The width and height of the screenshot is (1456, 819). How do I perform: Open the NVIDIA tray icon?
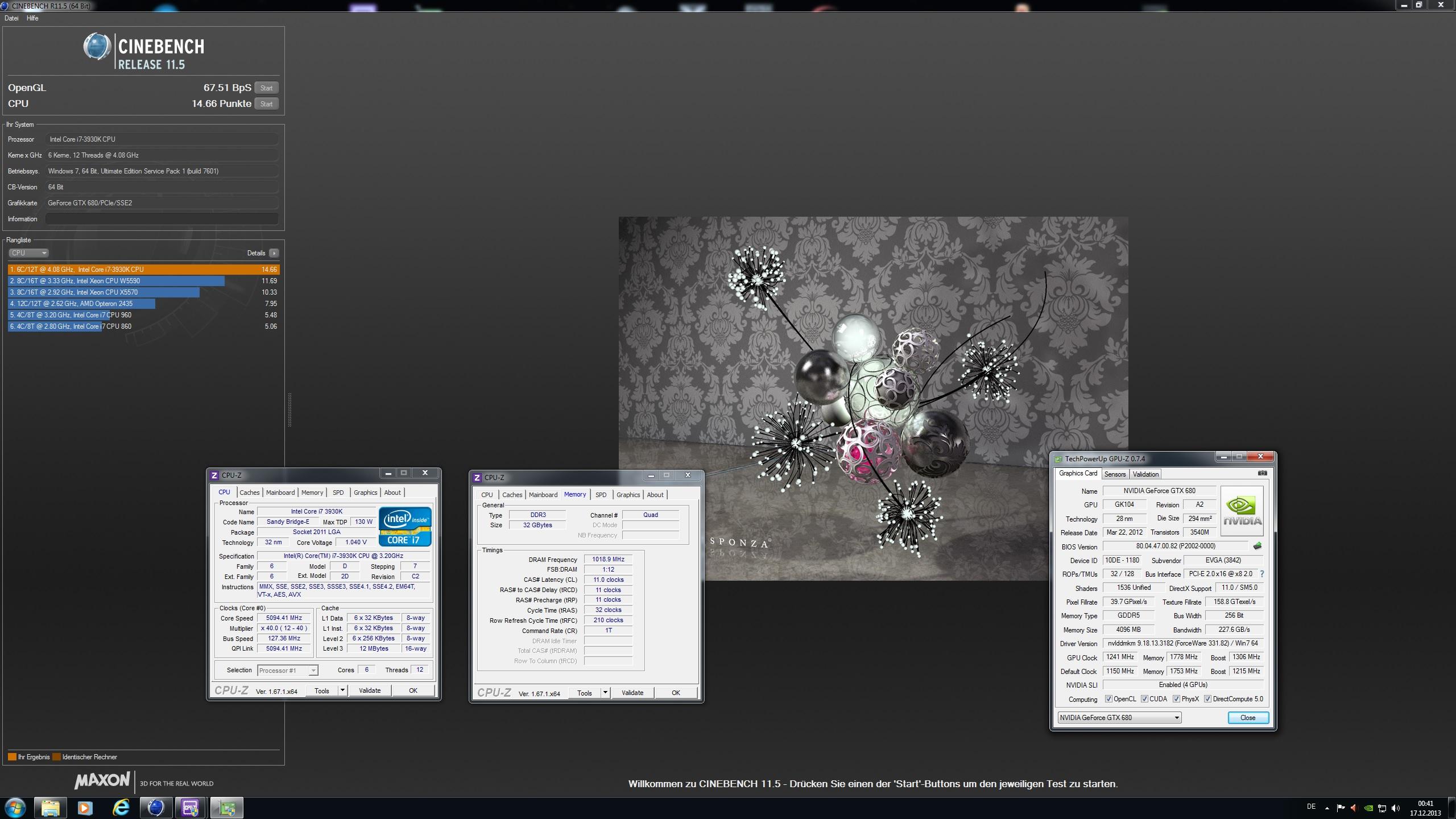1368,808
